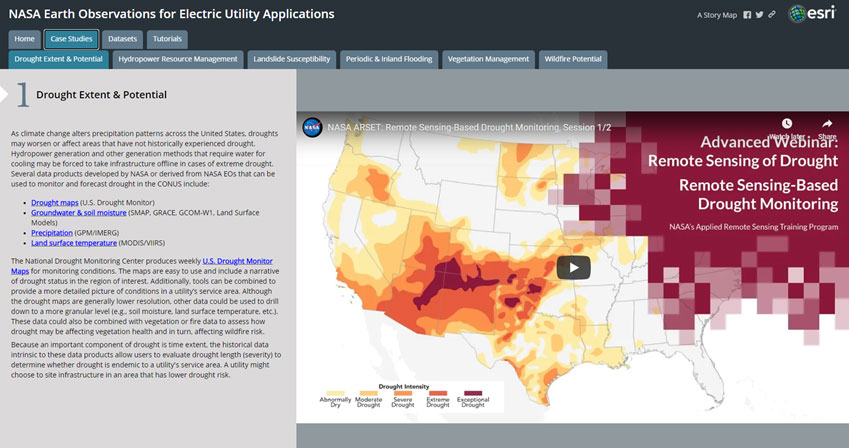
Task: Open the Tutorials tab
Action: pyautogui.click(x=167, y=39)
